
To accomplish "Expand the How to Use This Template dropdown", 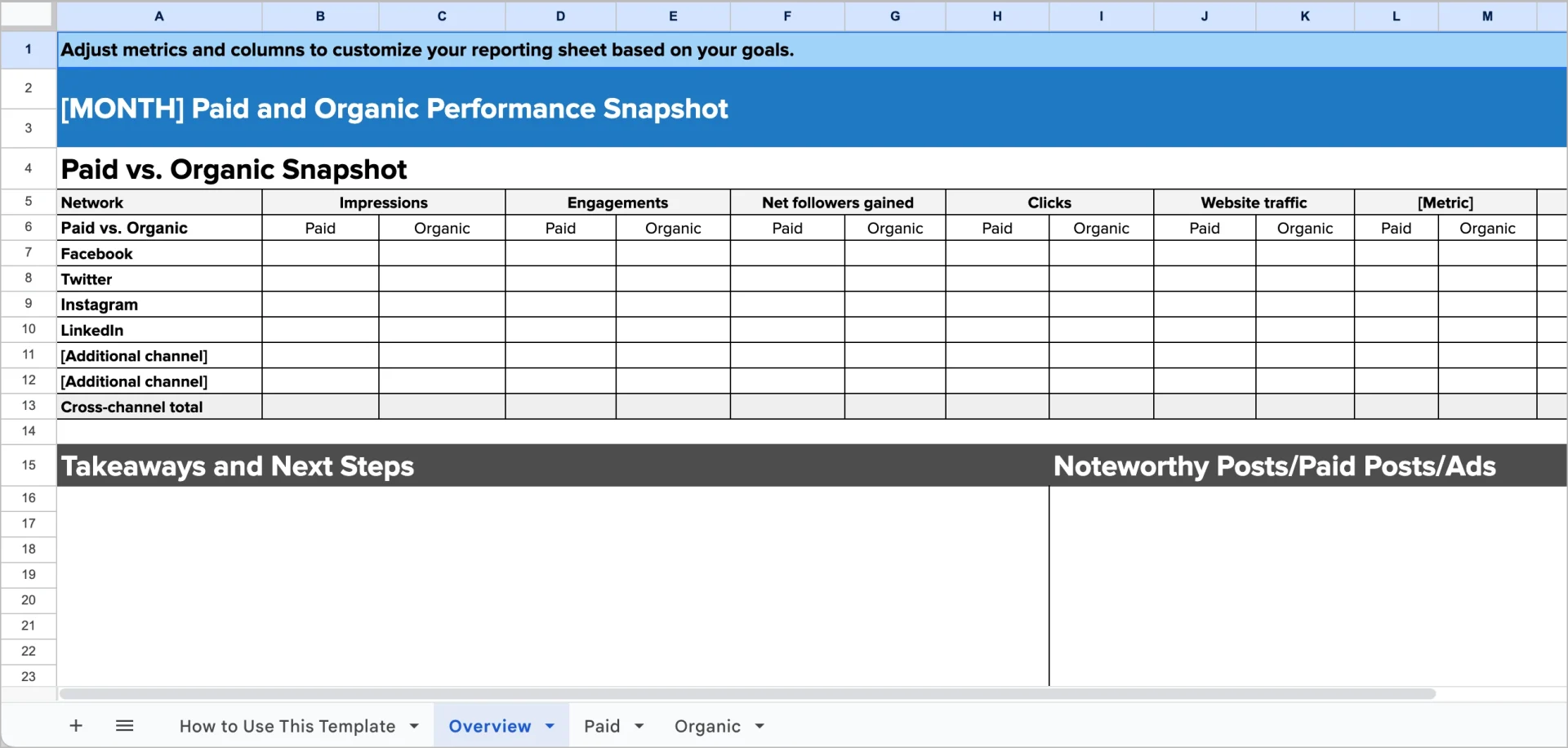I will (x=413, y=725).
